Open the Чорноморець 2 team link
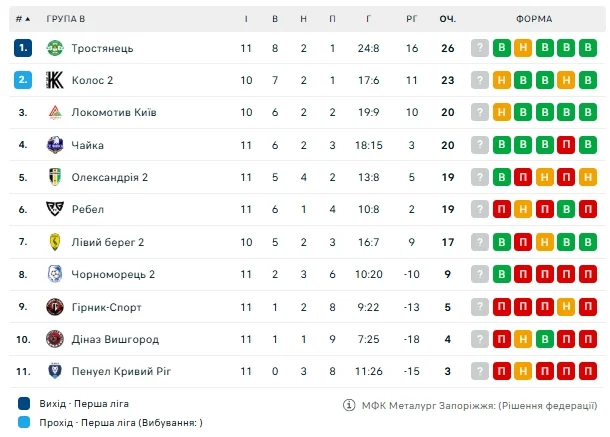This screenshot has height=437, width=610. (113, 274)
